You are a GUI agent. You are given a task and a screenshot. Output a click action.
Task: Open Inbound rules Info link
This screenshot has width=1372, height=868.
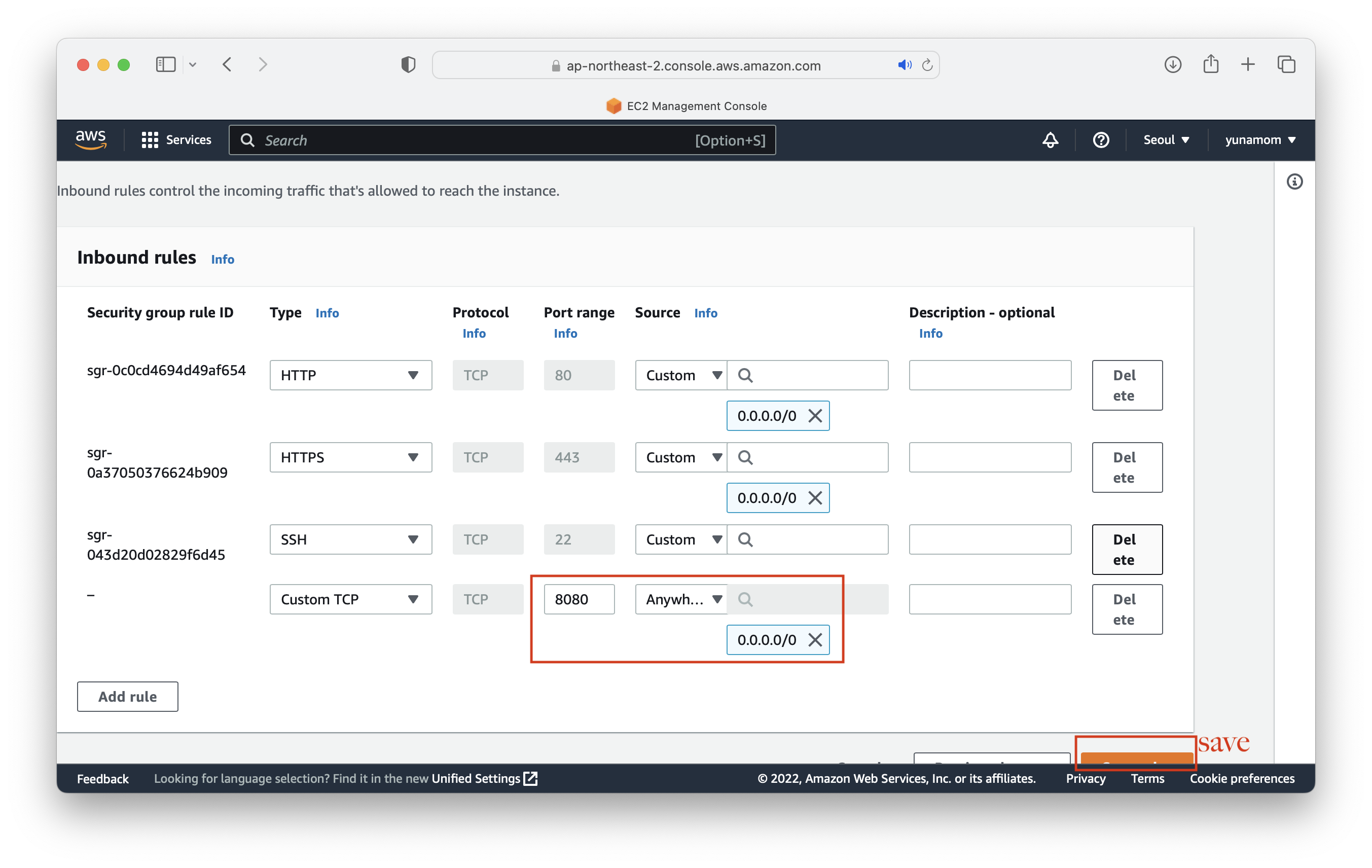(222, 259)
